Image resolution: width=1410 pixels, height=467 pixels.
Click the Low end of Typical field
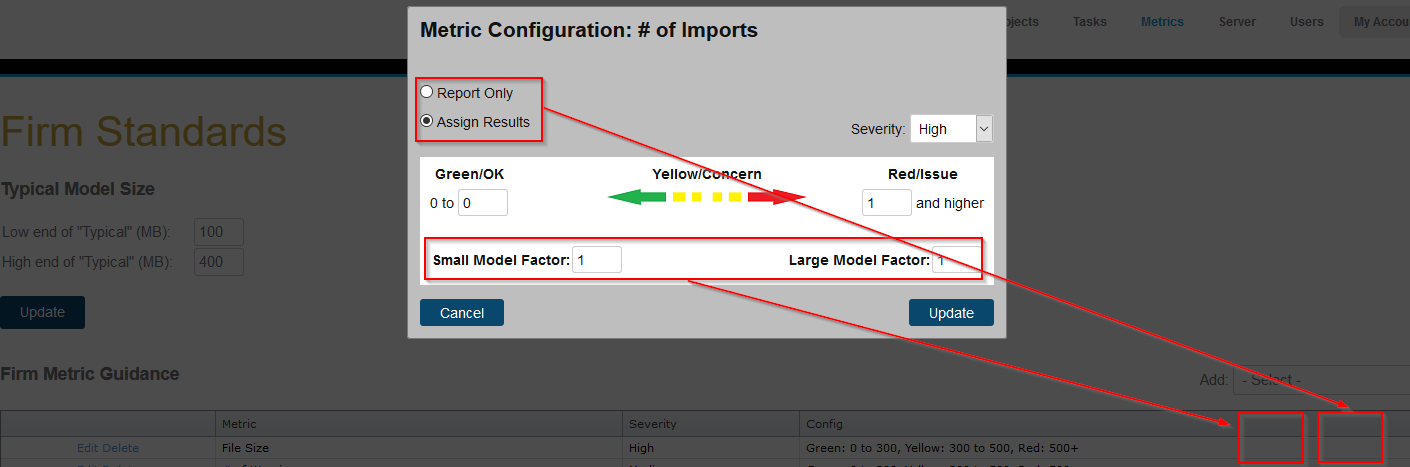[219, 232]
